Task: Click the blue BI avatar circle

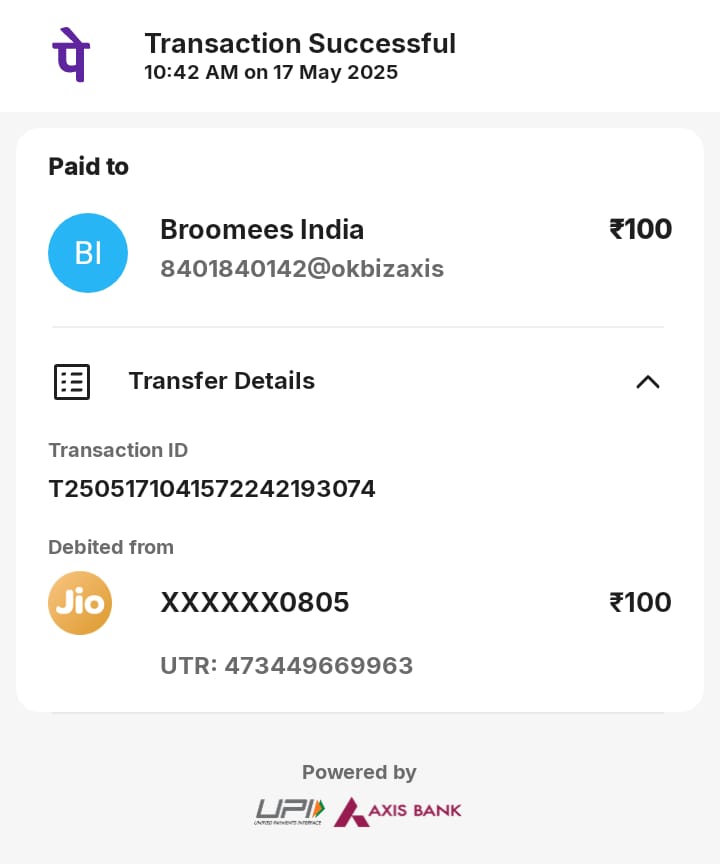Action: pyautogui.click(x=88, y=253)
